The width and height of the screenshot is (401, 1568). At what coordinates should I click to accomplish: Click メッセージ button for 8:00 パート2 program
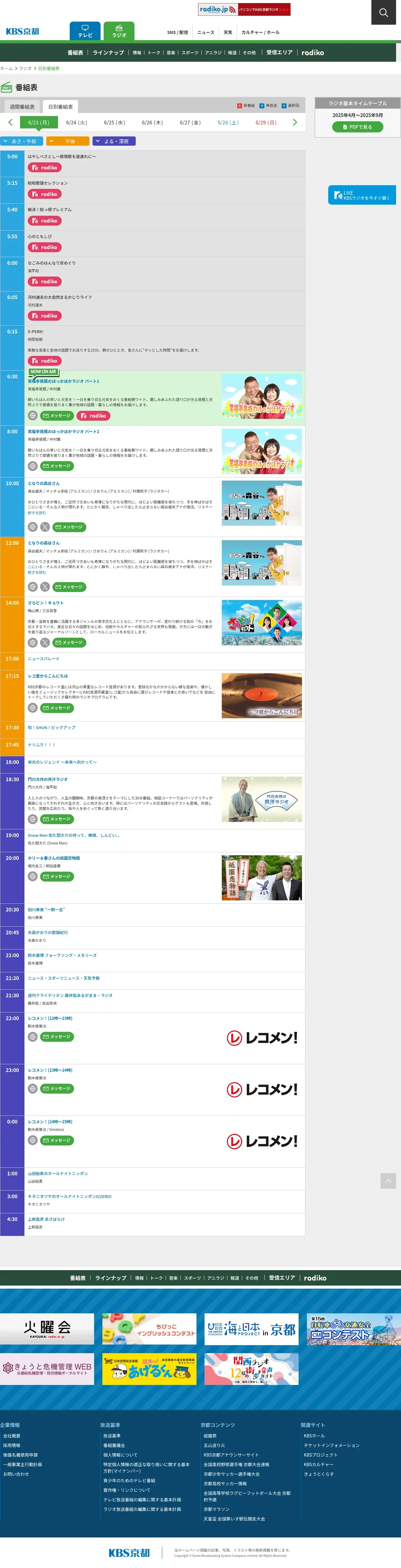[57, 466]
